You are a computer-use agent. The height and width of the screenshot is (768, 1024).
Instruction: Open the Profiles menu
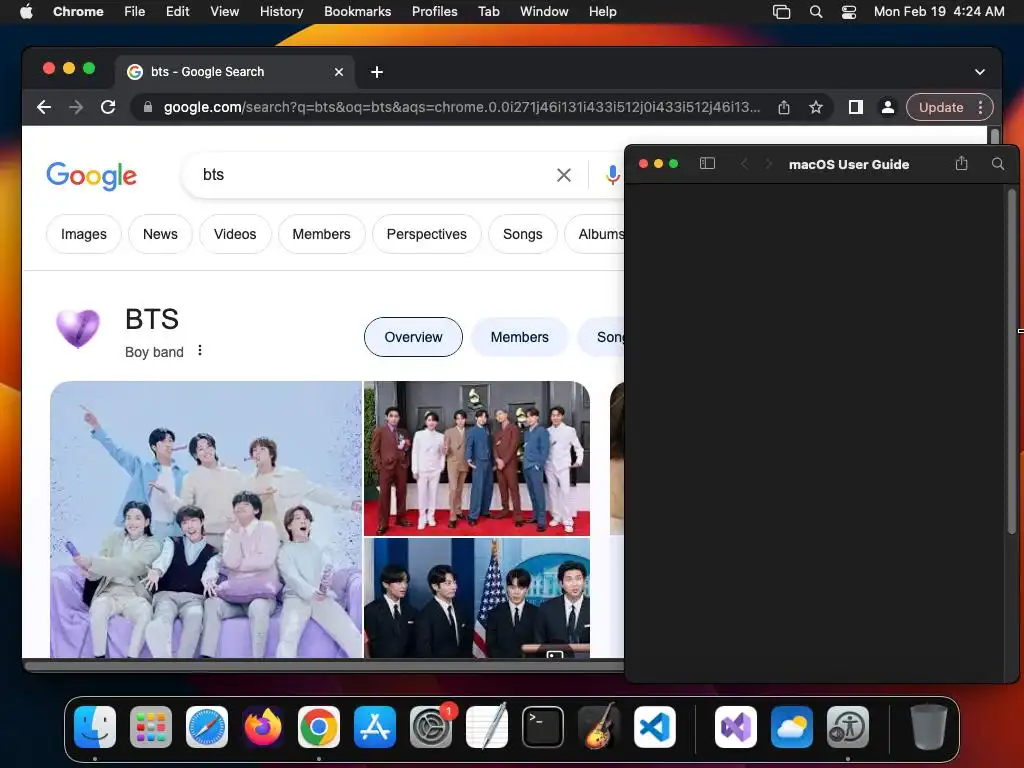434,12
